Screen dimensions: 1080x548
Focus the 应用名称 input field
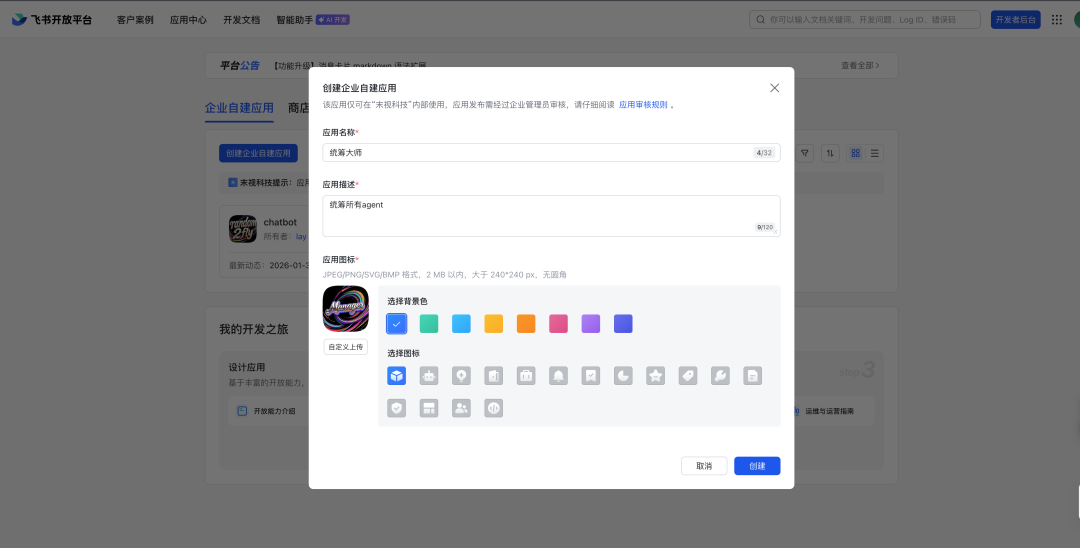pyautogui.click(x=551, y=153)
